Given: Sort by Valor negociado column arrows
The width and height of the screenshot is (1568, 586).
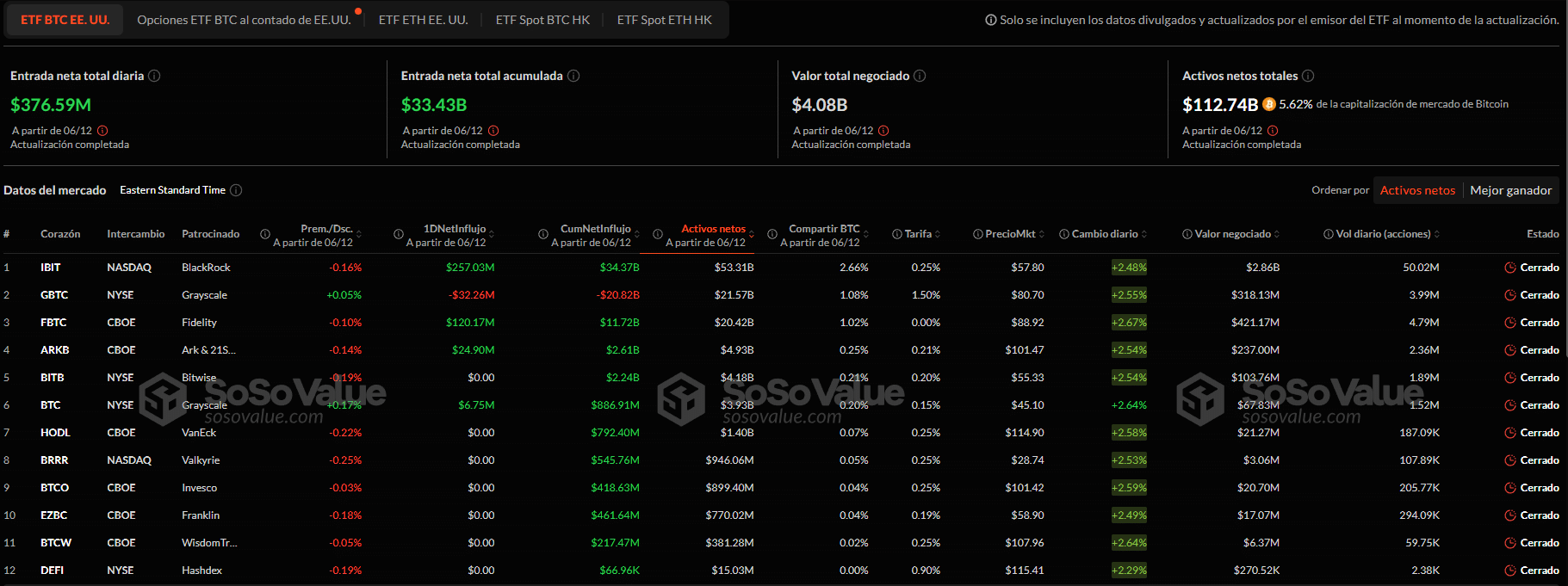Looking at the screenshot, I should [1277, 234].
